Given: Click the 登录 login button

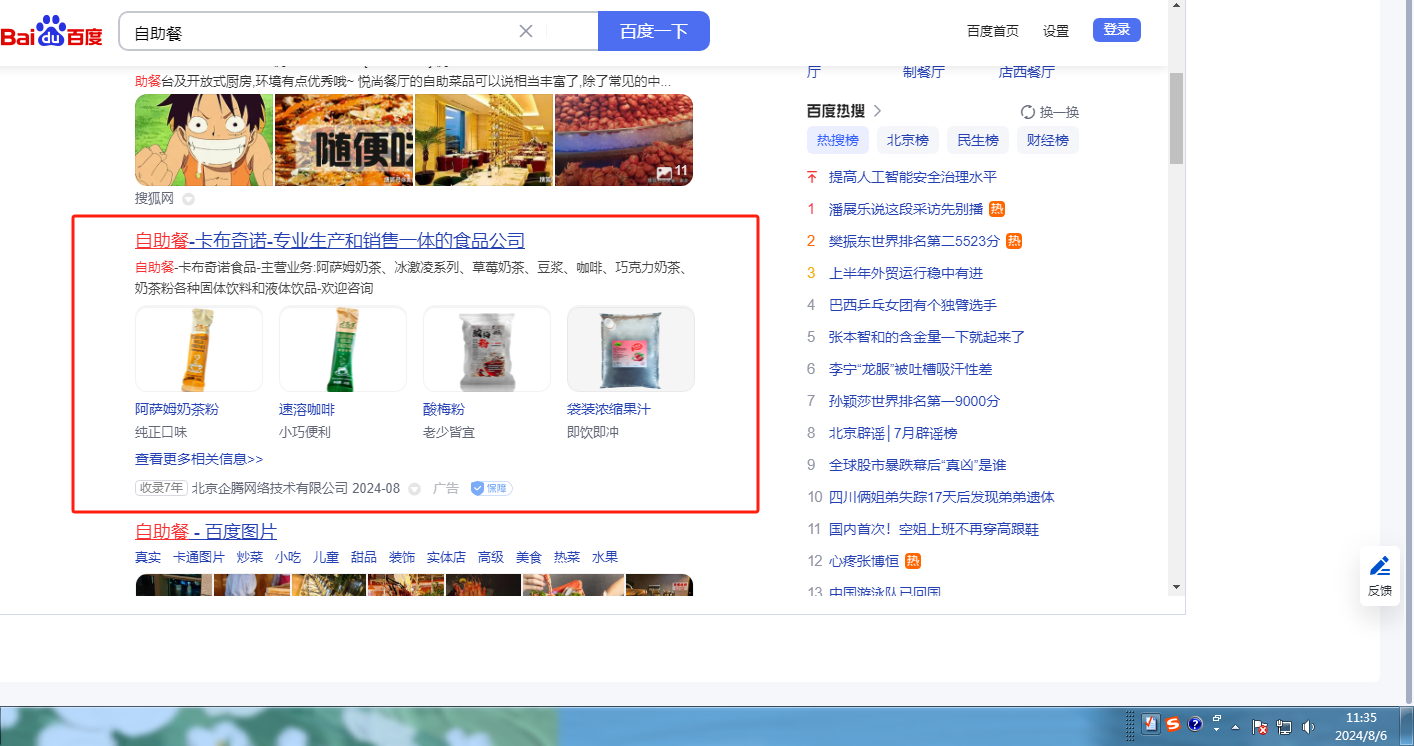Looking at the screenshot, I should [1117, 30].
